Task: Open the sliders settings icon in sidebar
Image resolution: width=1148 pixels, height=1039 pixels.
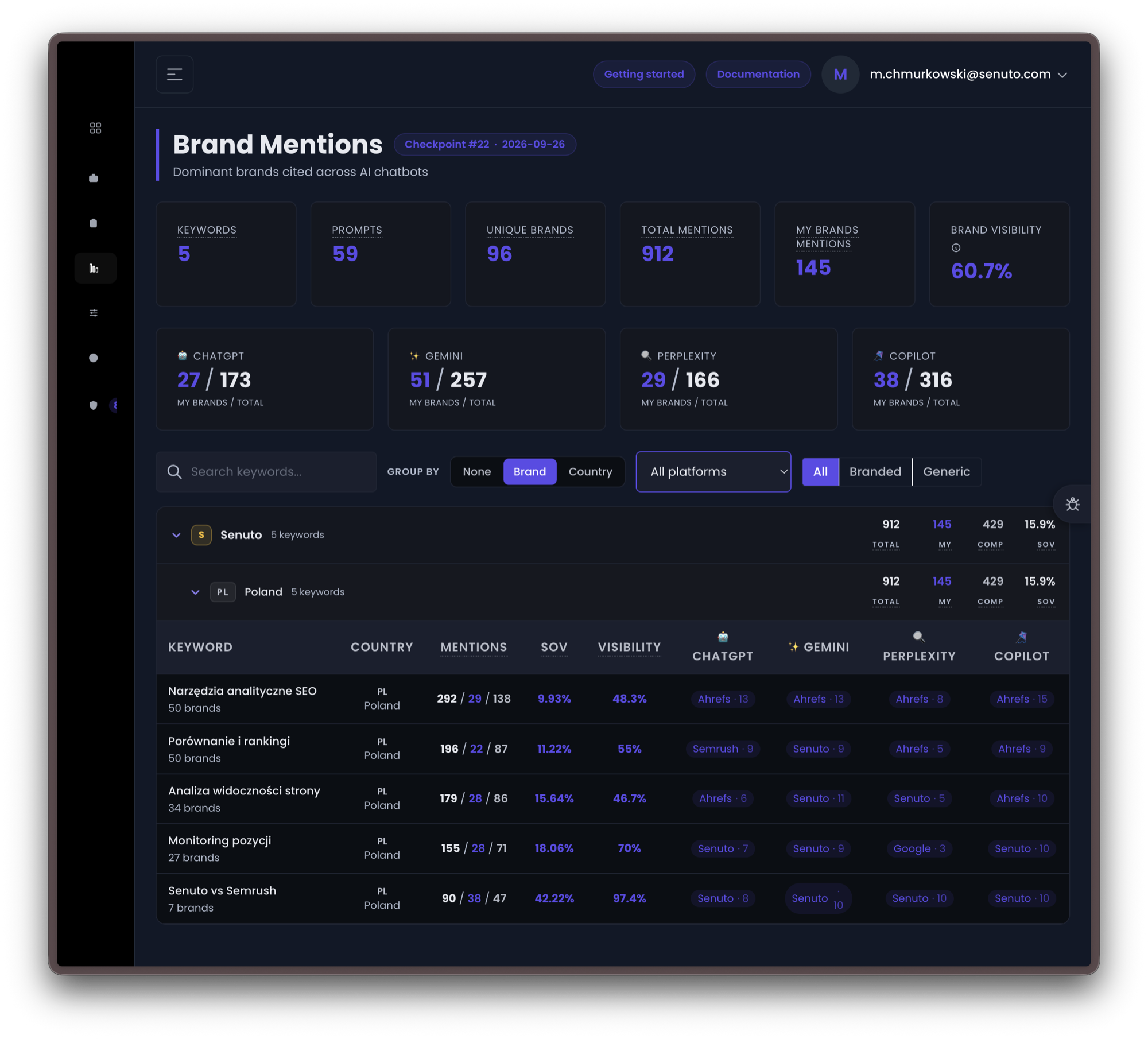Action: click(x=94, y=313)
